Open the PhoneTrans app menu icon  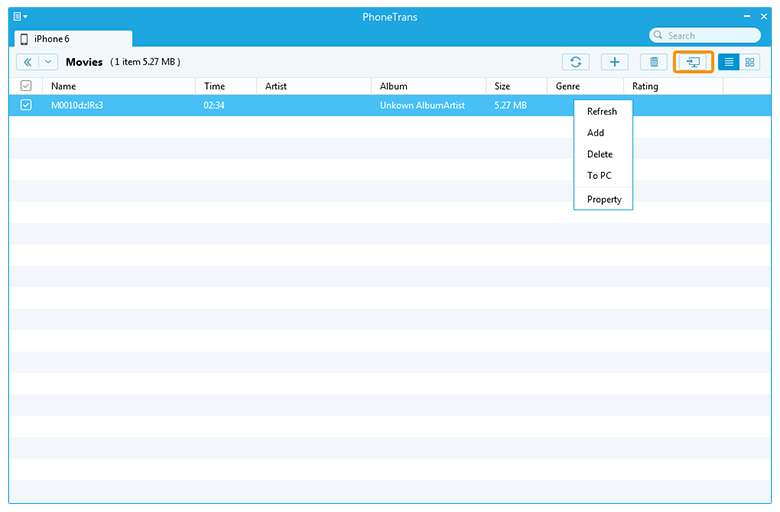point(19,17)
